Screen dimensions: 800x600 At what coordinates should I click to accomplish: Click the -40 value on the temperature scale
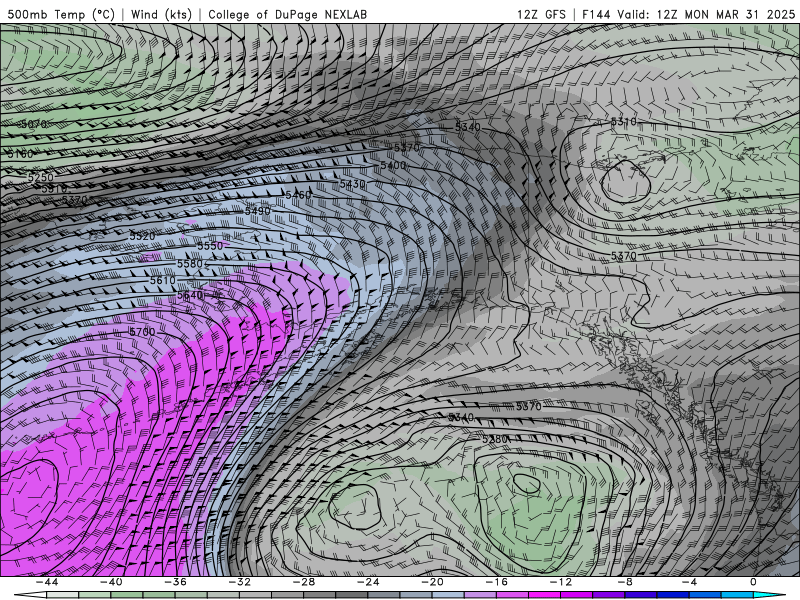(x=111, y=582)
